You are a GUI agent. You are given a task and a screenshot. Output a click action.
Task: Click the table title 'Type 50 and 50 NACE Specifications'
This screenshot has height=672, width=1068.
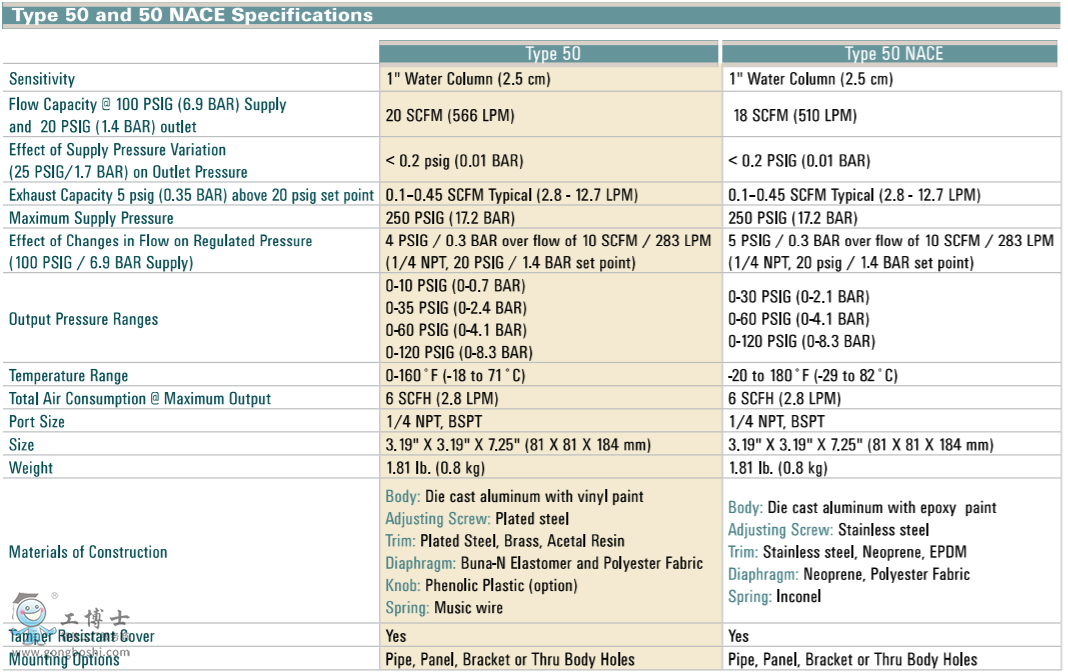(x=192, y=15)
